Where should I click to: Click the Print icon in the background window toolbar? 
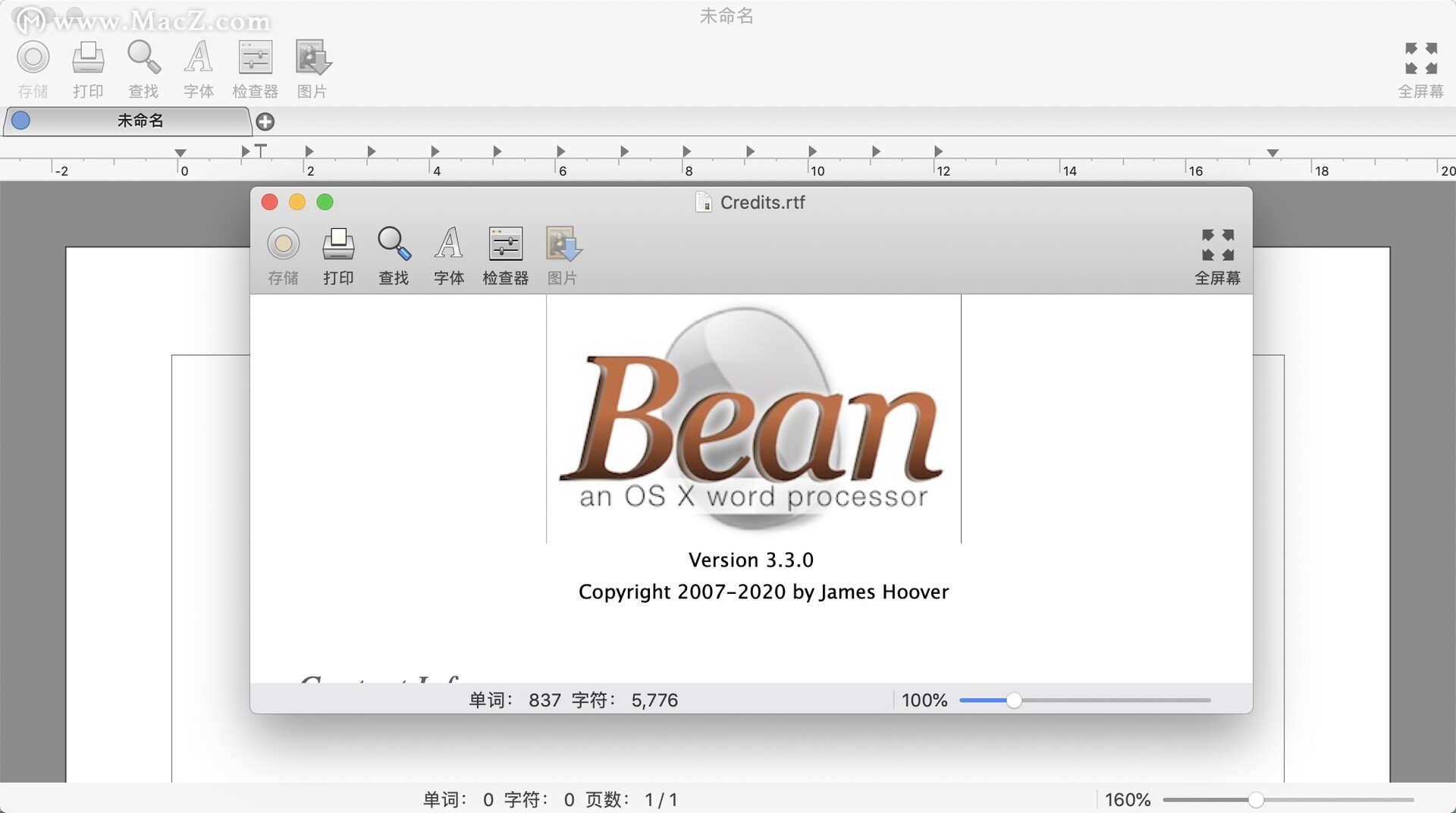click(x=88, y=58)
